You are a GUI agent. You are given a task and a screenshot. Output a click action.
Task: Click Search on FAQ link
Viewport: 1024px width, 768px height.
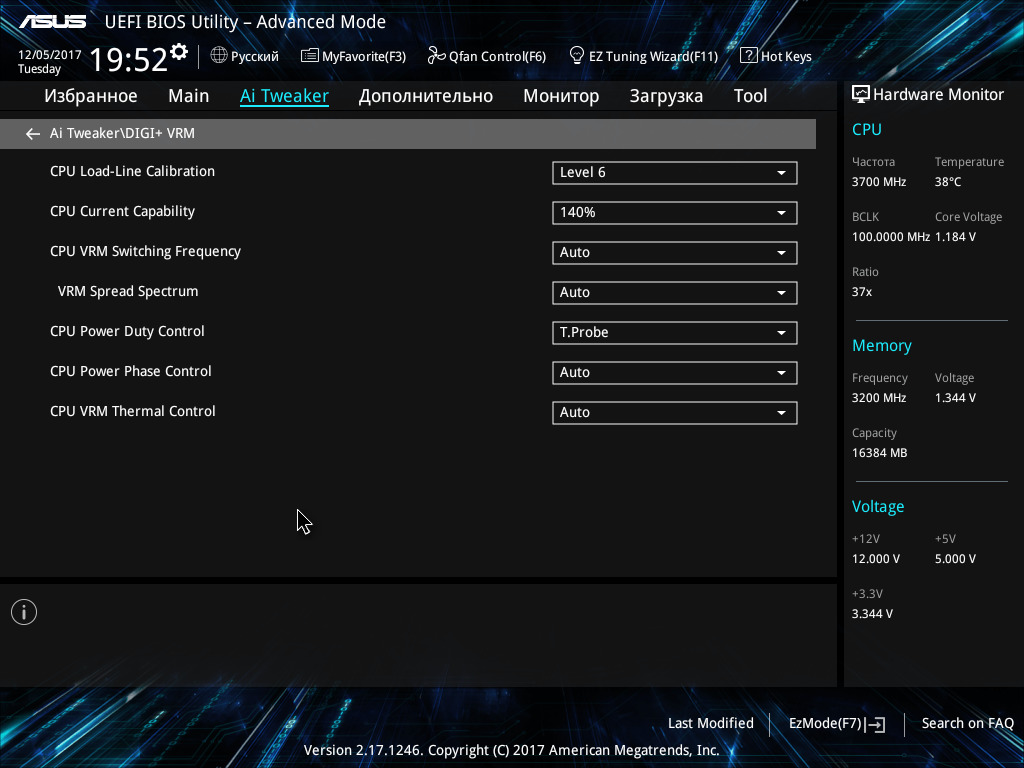pos(968,723)
